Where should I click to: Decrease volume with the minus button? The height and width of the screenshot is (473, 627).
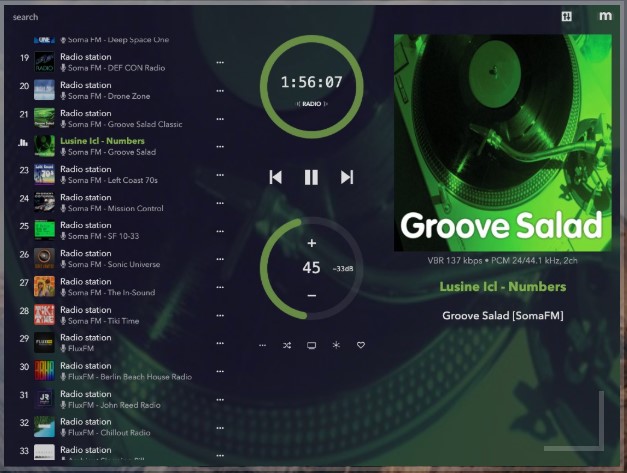(311, 295)
